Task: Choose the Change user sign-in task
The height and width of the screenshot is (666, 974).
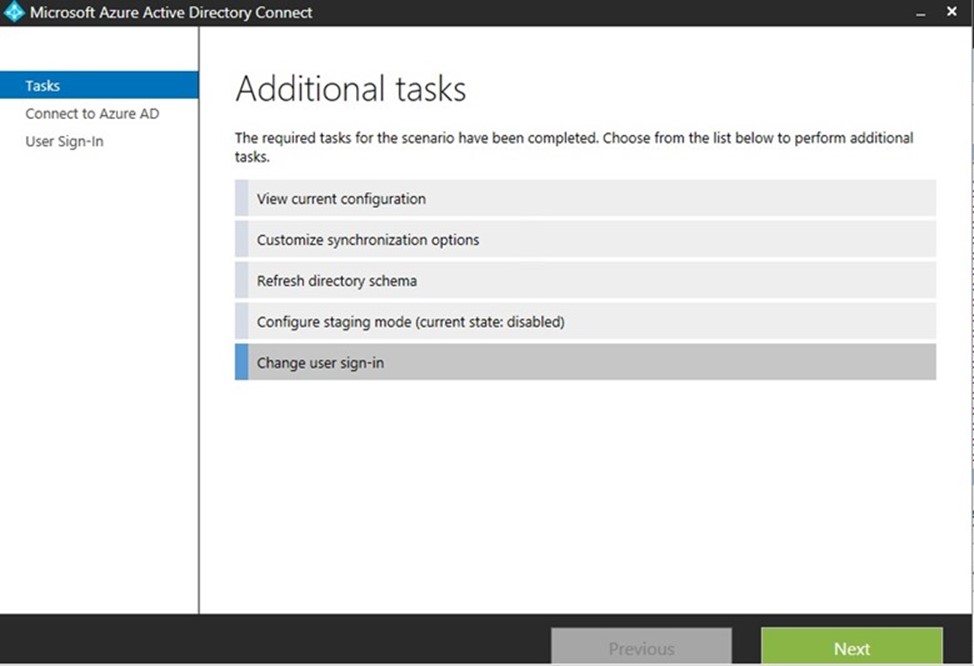Action: coord(585,362)
